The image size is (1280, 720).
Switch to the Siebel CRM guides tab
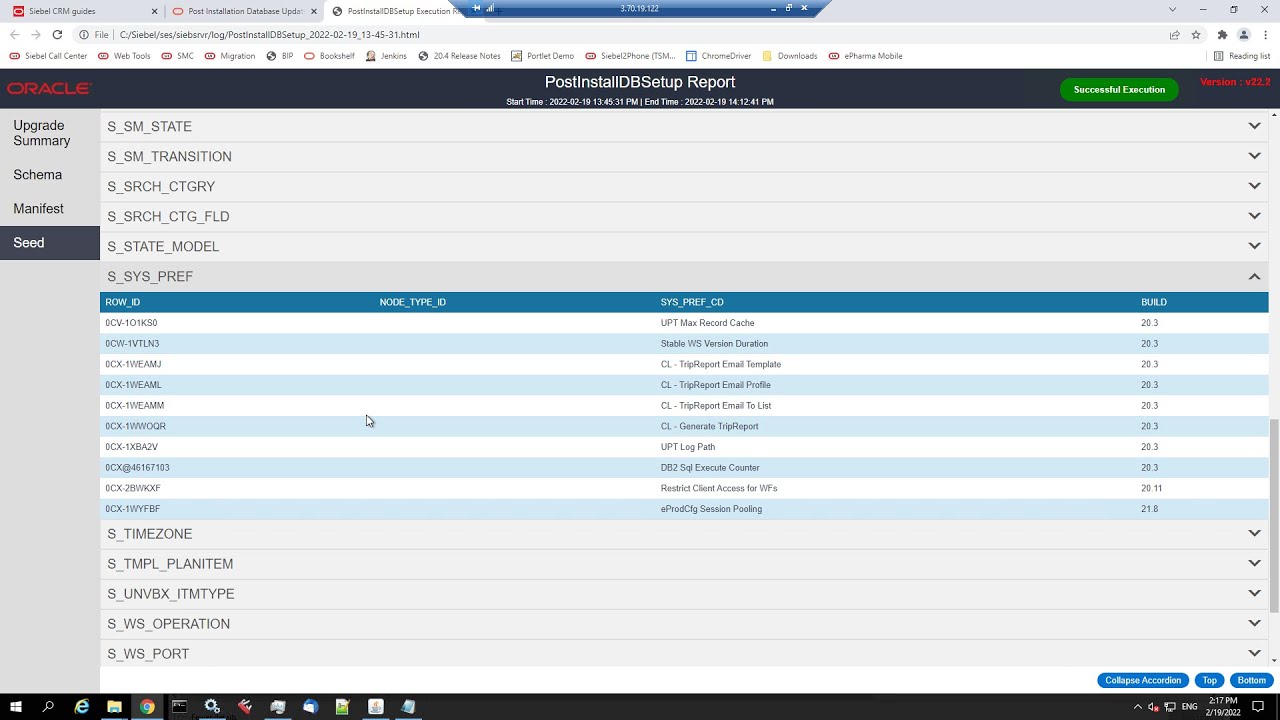tap(82, 11)
